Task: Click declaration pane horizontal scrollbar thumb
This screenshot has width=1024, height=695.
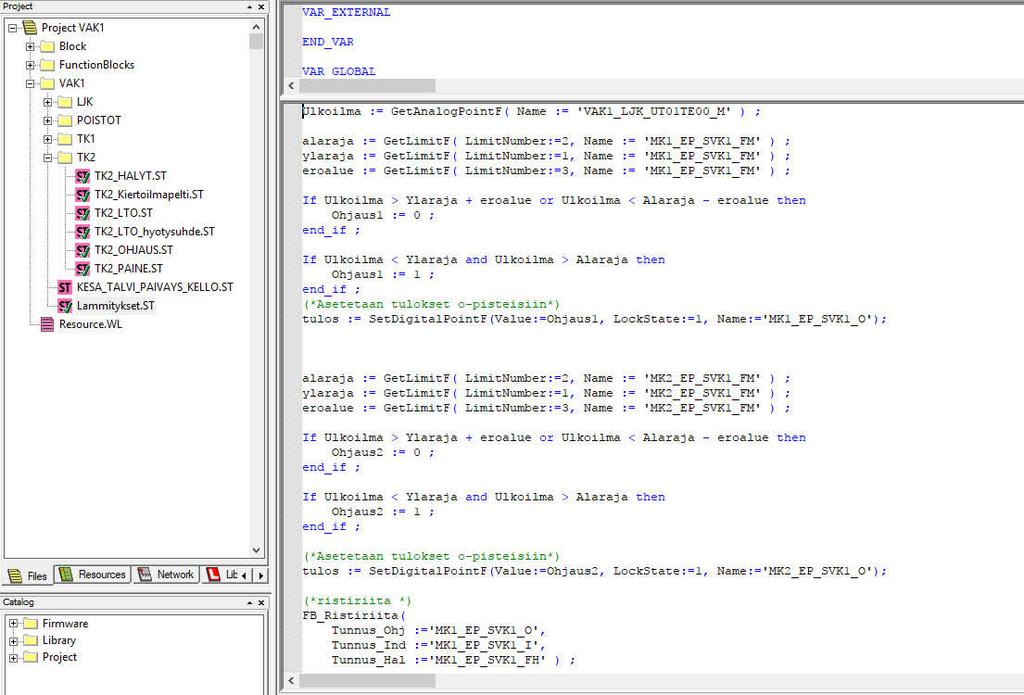Action: pyautogui.click(x=367, y=86)
